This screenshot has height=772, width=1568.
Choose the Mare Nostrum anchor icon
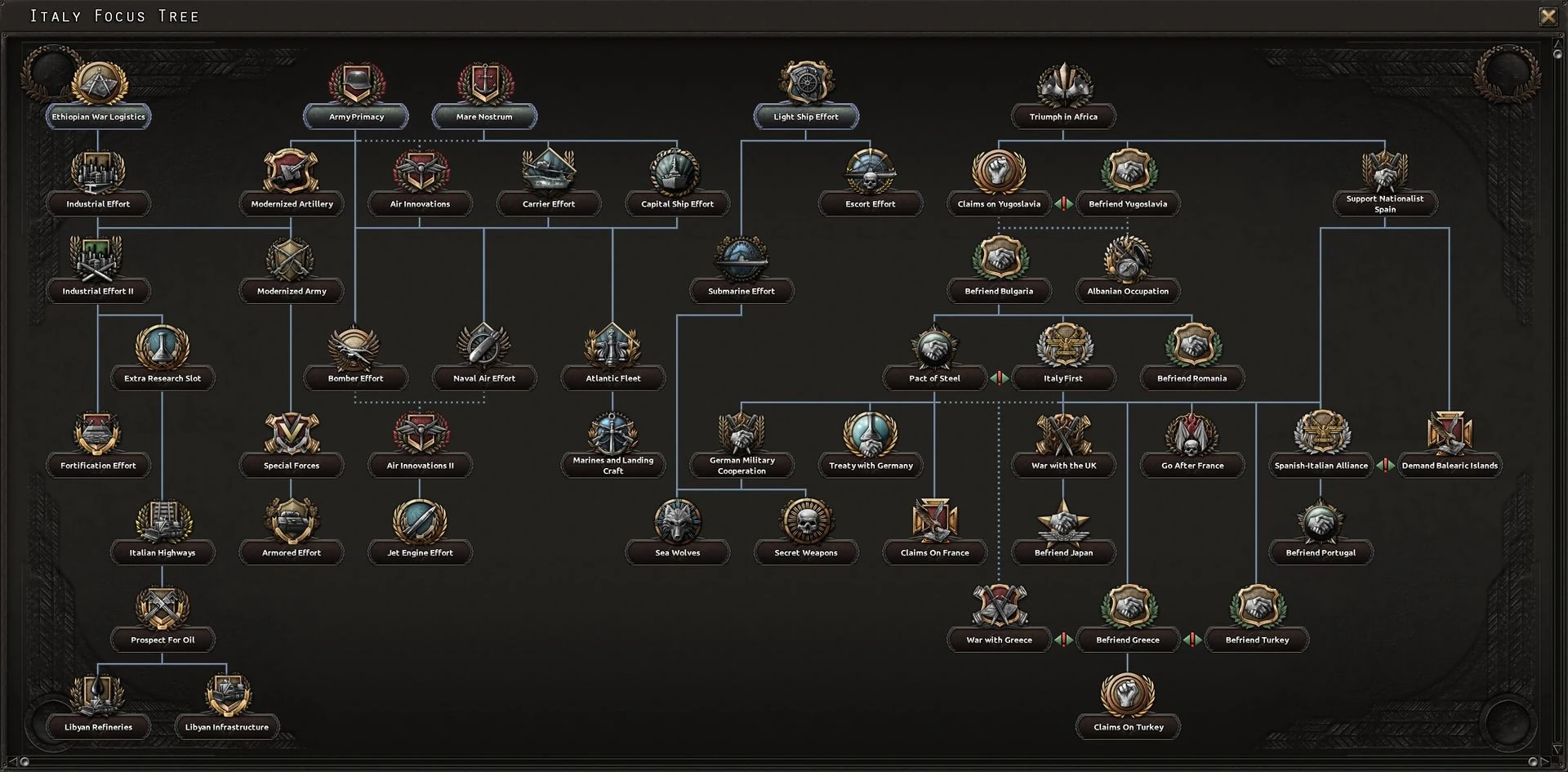pyautogui.click(x=484, y=84)
